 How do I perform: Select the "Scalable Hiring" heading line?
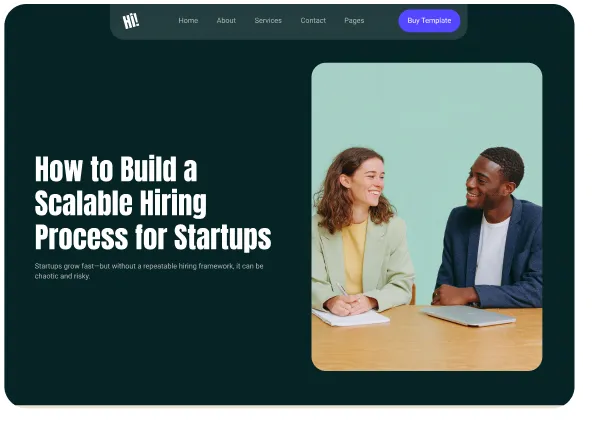(121, 203)
